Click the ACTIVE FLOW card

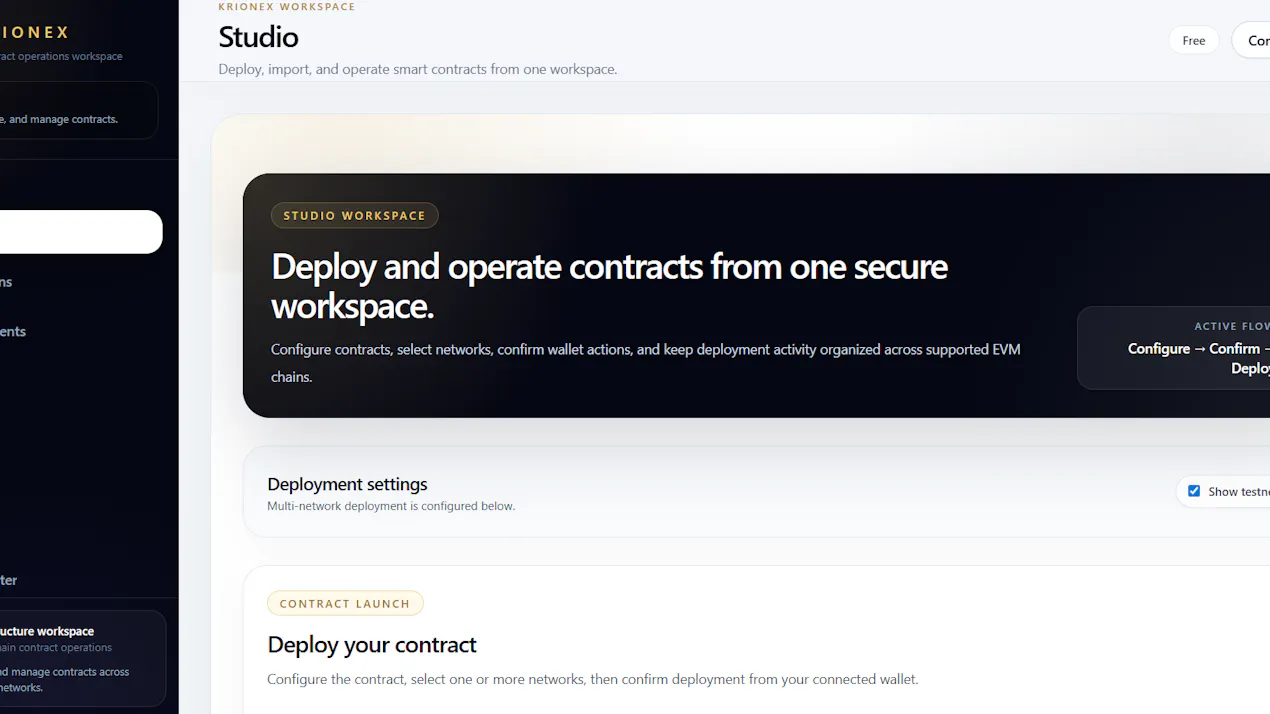click(1173, 348)
